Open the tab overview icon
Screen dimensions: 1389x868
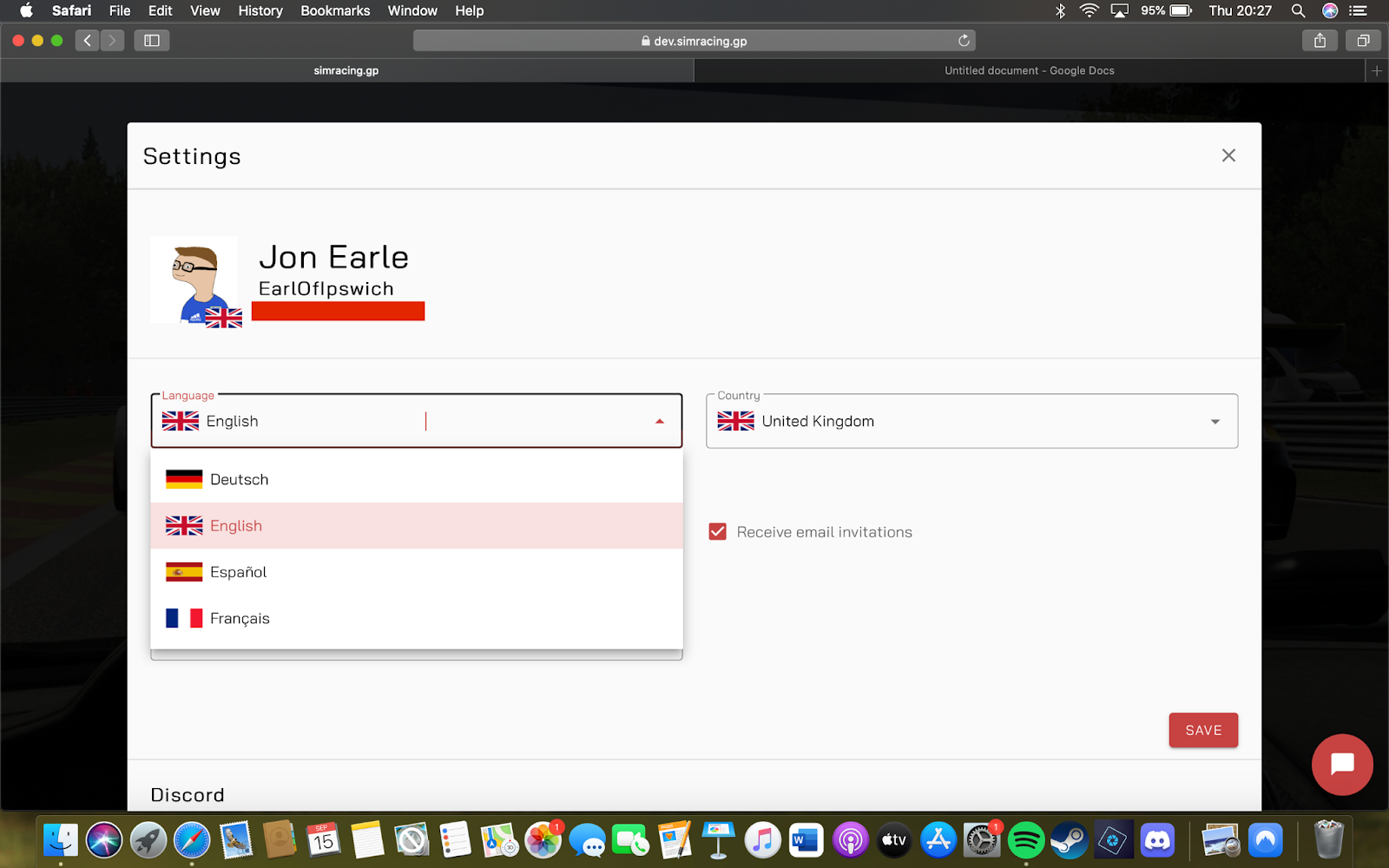coord(1363,41)
